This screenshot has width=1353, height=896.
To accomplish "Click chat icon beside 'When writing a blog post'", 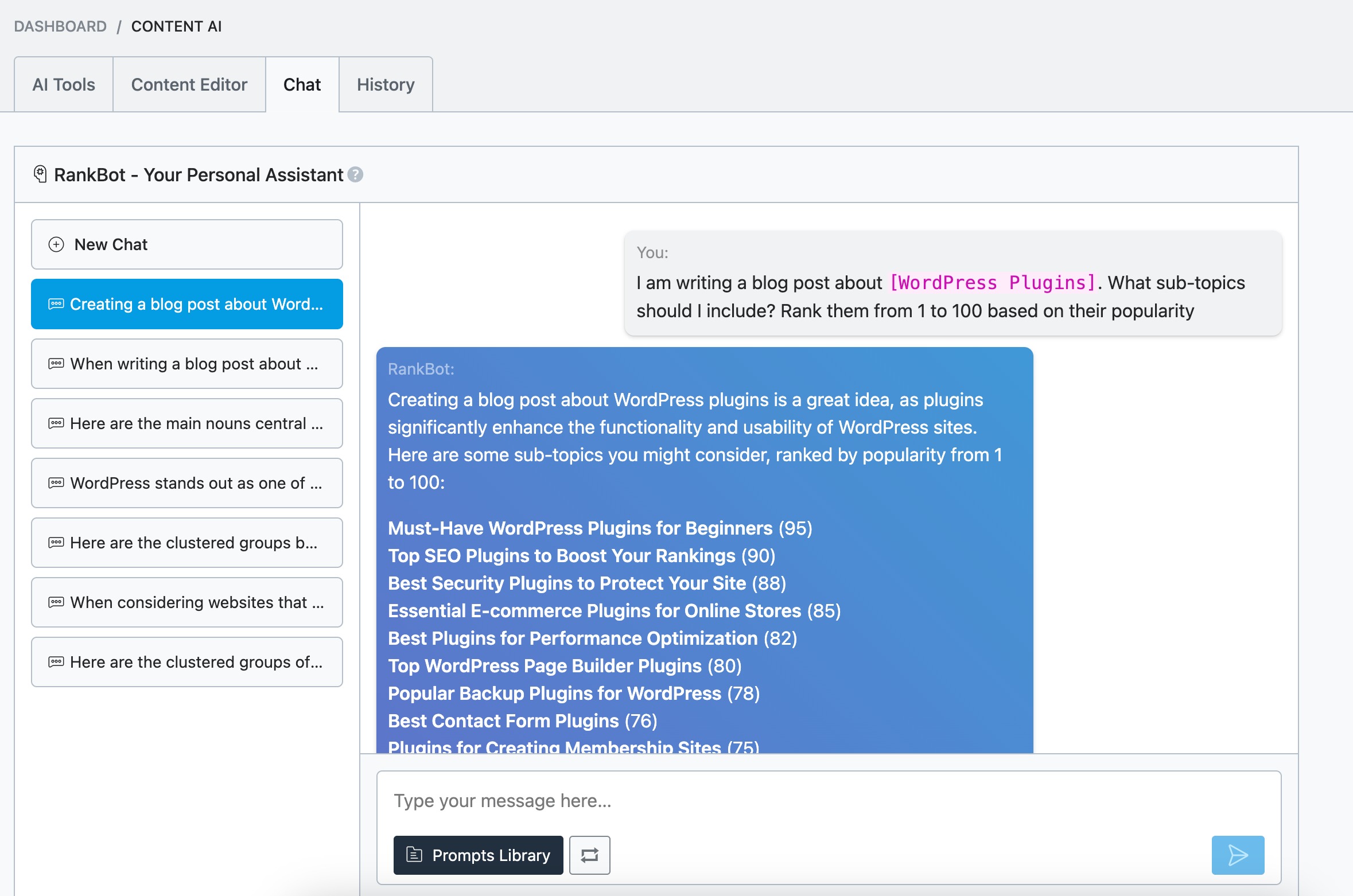I will coord(56,364).
